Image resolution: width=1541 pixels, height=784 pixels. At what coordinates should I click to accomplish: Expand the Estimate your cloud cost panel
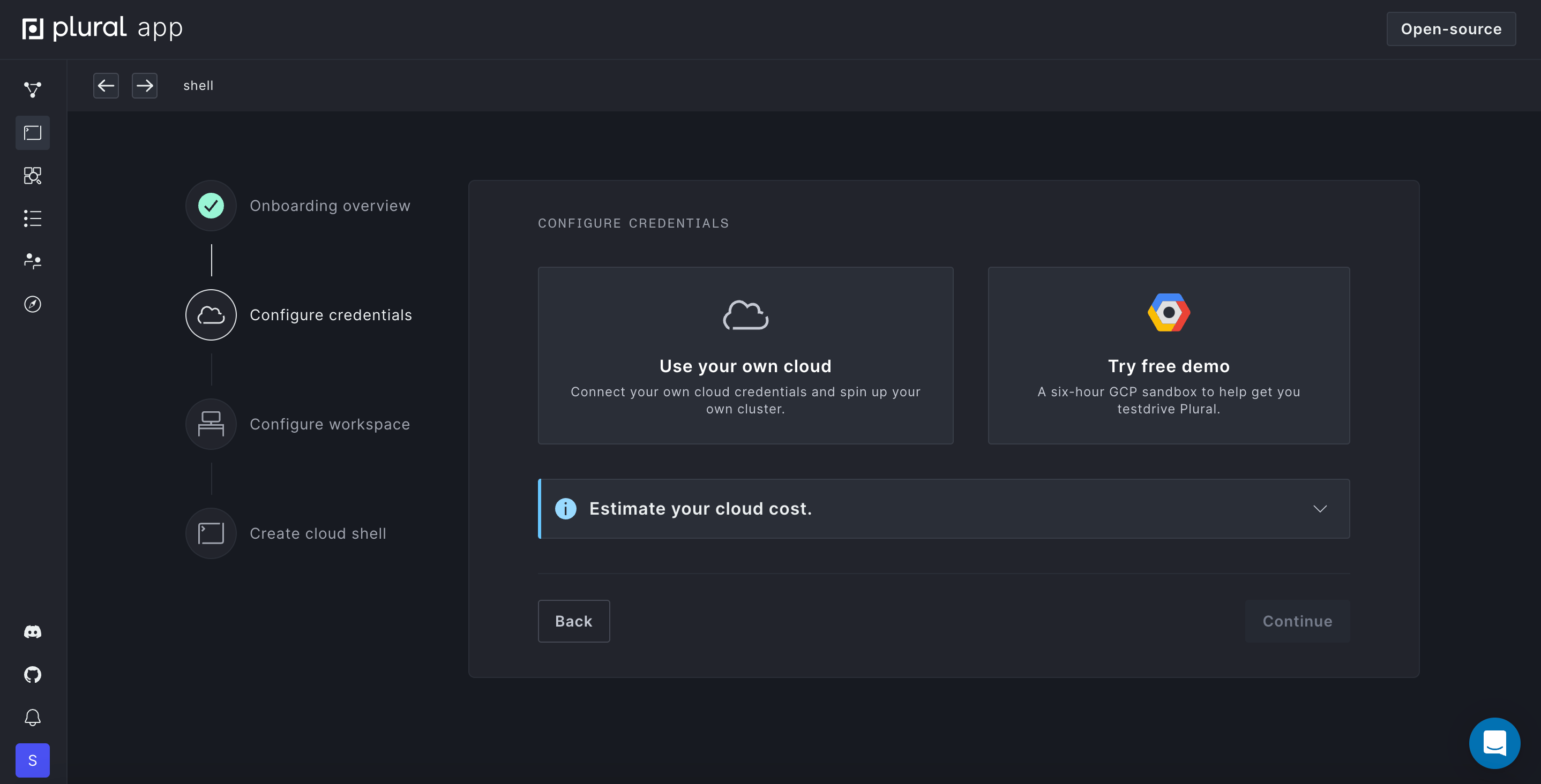(x=700, y=508)
